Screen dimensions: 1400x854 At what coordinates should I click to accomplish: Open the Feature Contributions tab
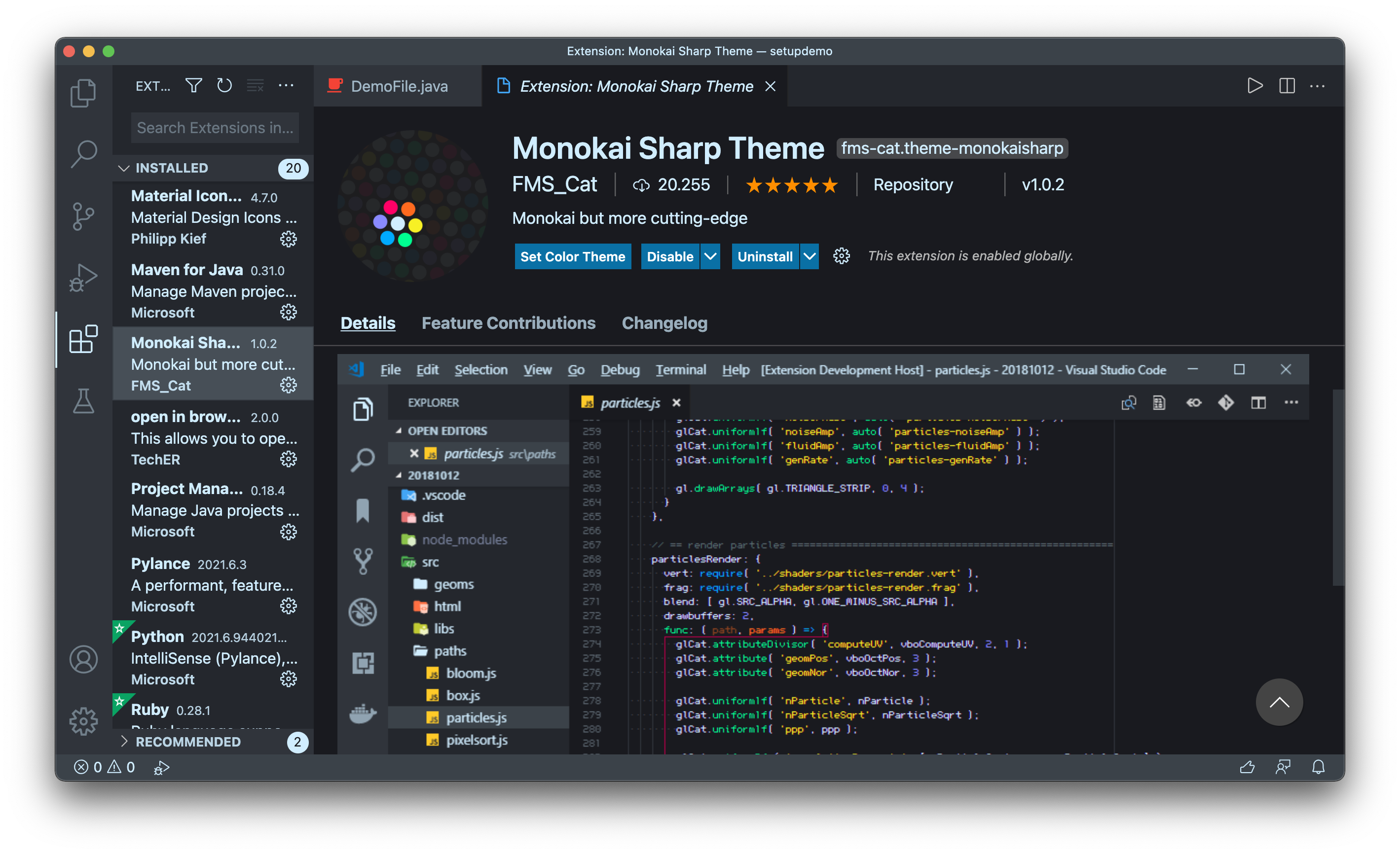508,323
